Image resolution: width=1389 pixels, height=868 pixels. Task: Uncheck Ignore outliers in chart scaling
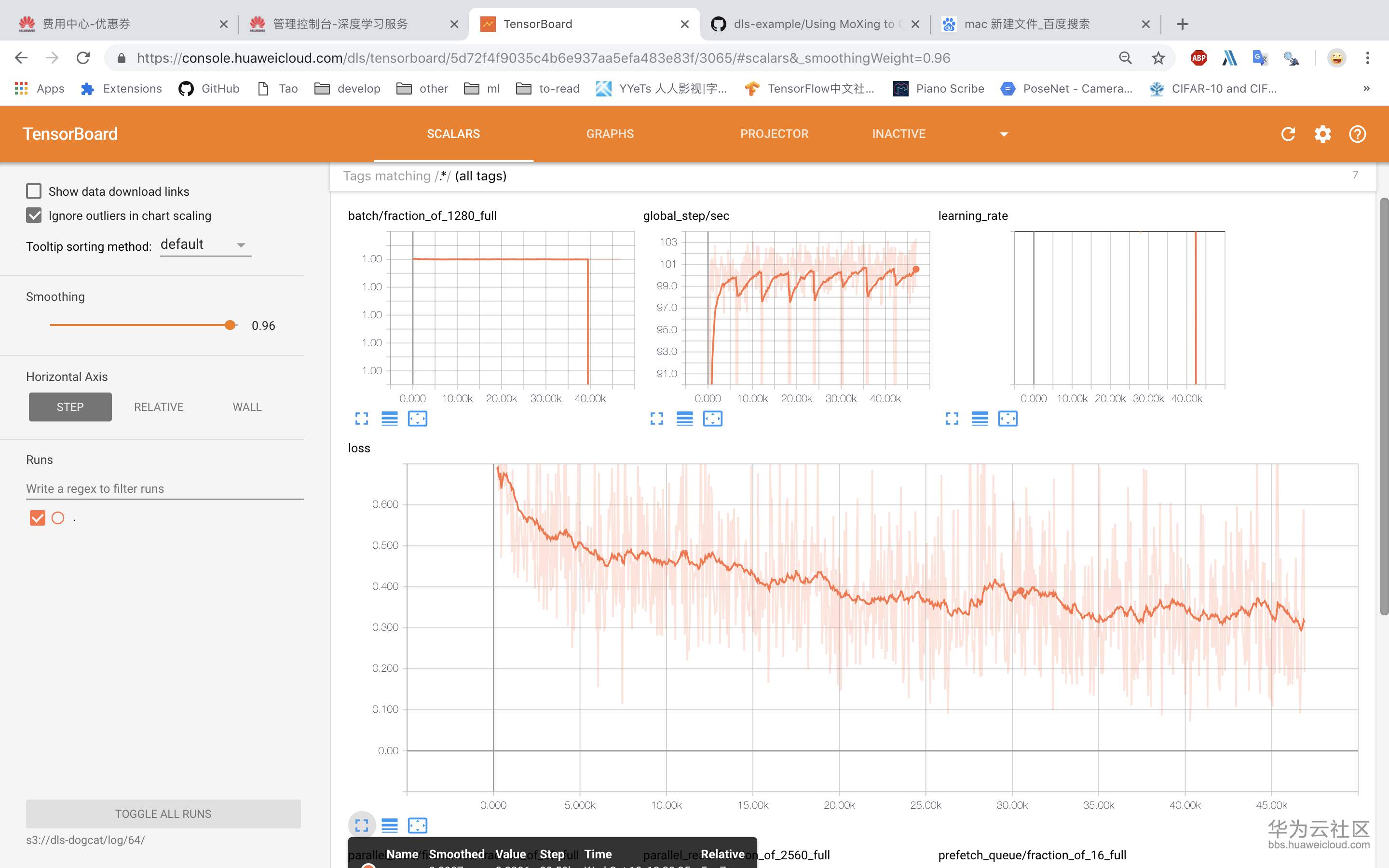(34, 215)
